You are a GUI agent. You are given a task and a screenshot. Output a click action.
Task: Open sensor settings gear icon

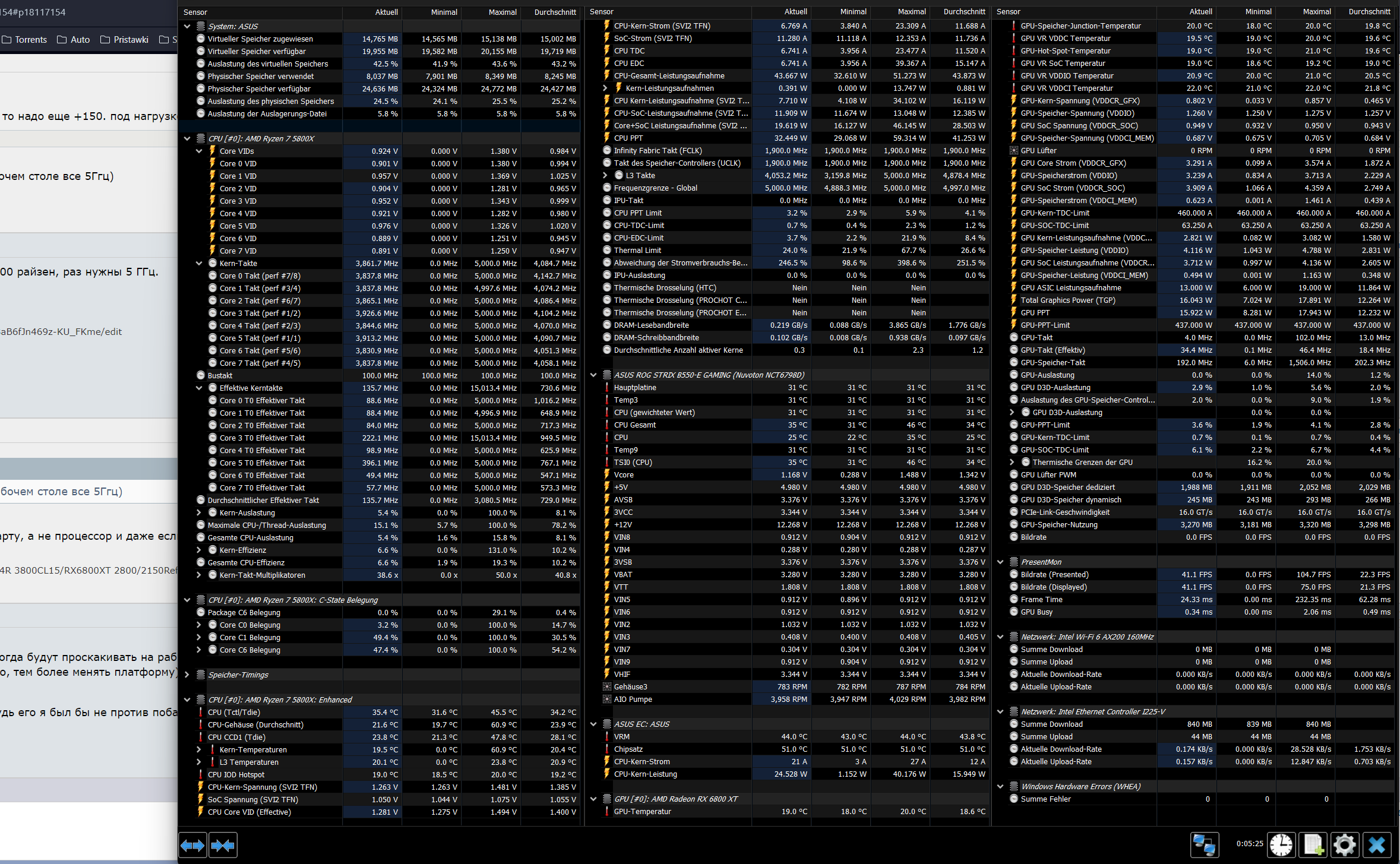tap(1344, 844)
